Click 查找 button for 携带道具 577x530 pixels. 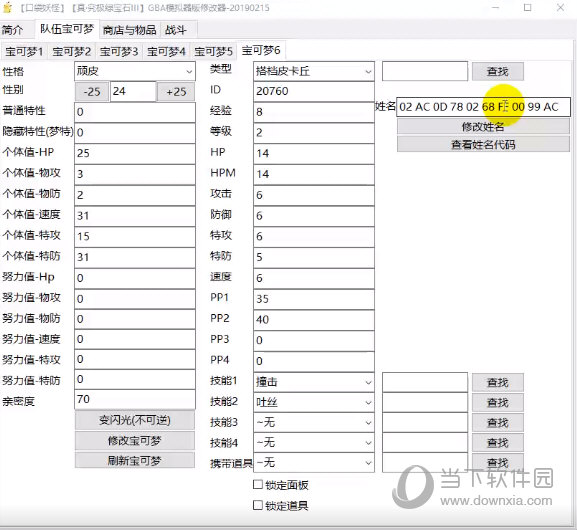[498, 462]
